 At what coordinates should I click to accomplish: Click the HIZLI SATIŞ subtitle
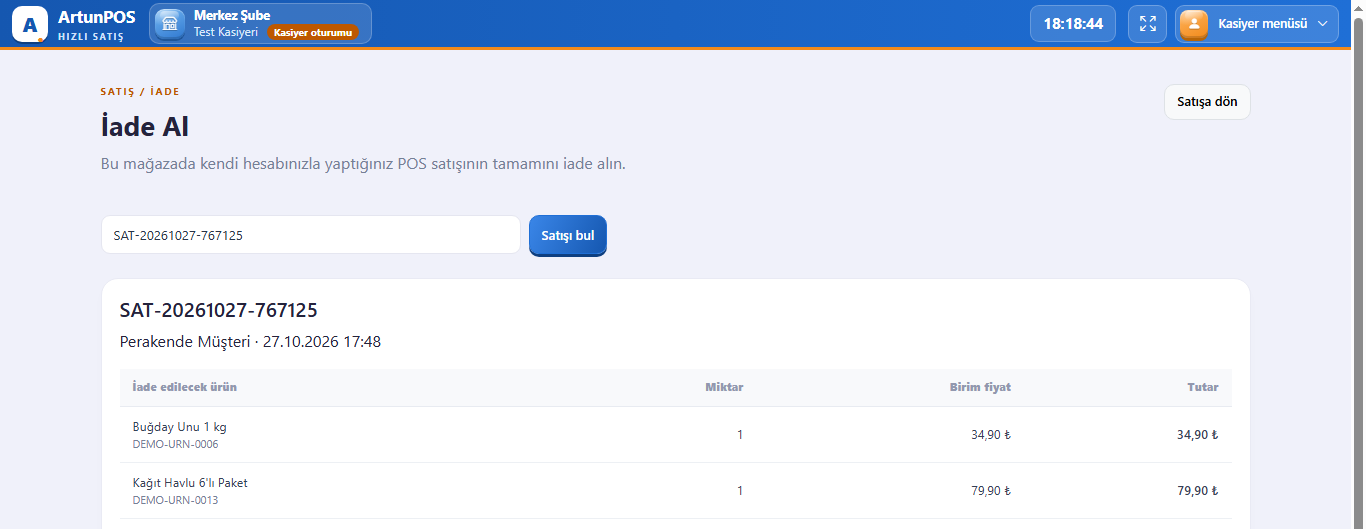pos(91,36)
